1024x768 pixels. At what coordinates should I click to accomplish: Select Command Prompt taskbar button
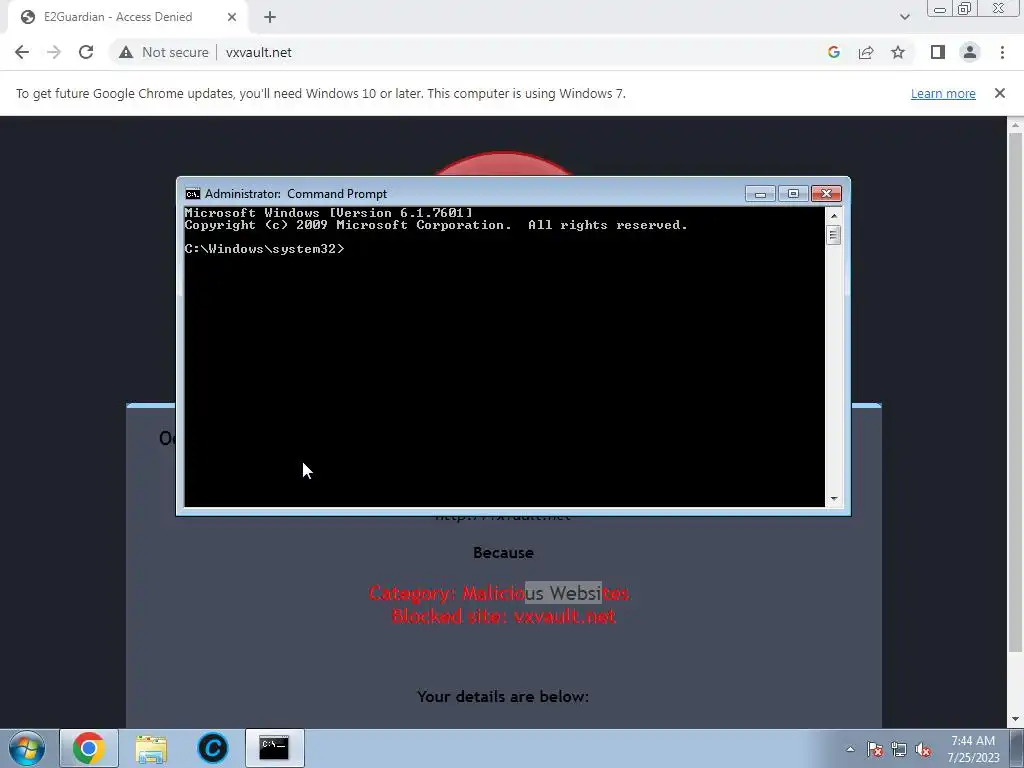click(x=274, y=748)
